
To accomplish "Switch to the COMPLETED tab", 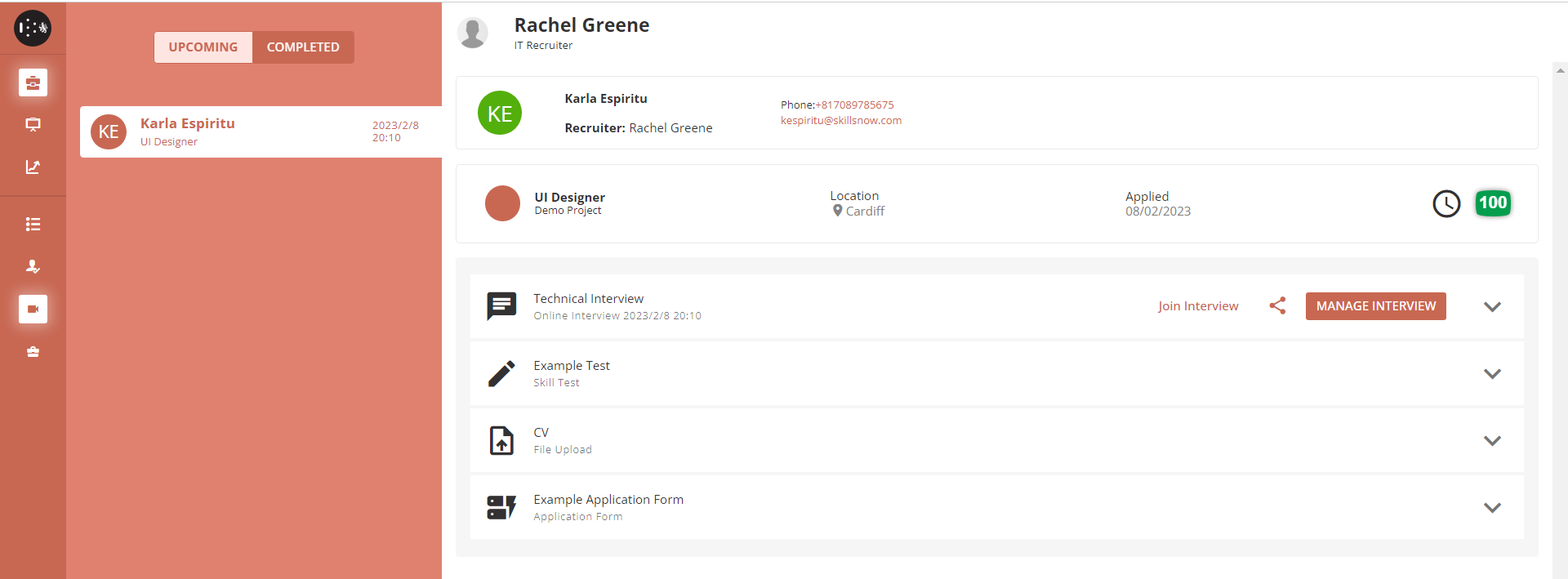I will pos(303,47).
